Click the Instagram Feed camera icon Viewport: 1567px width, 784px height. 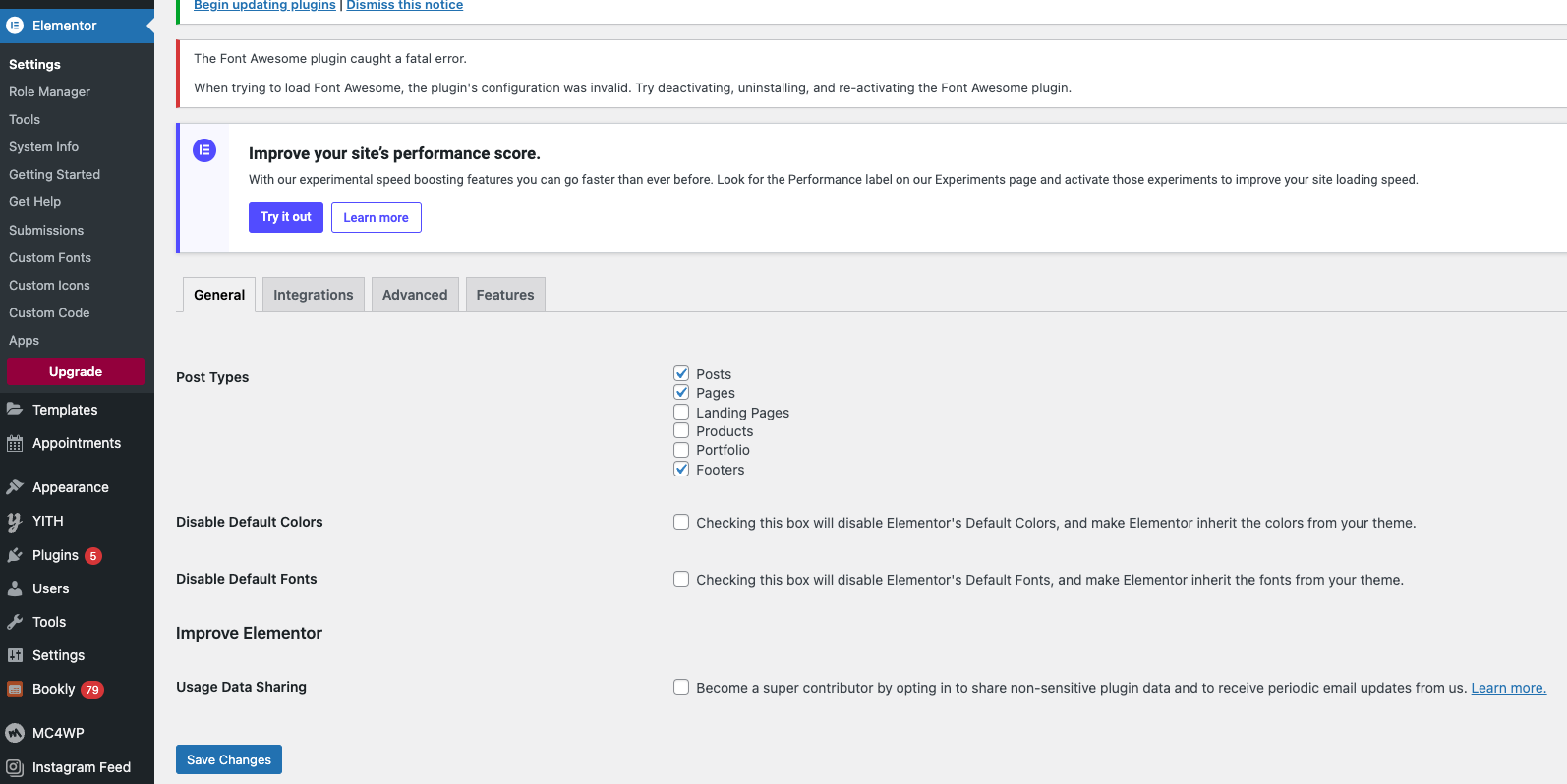[15, 767]
